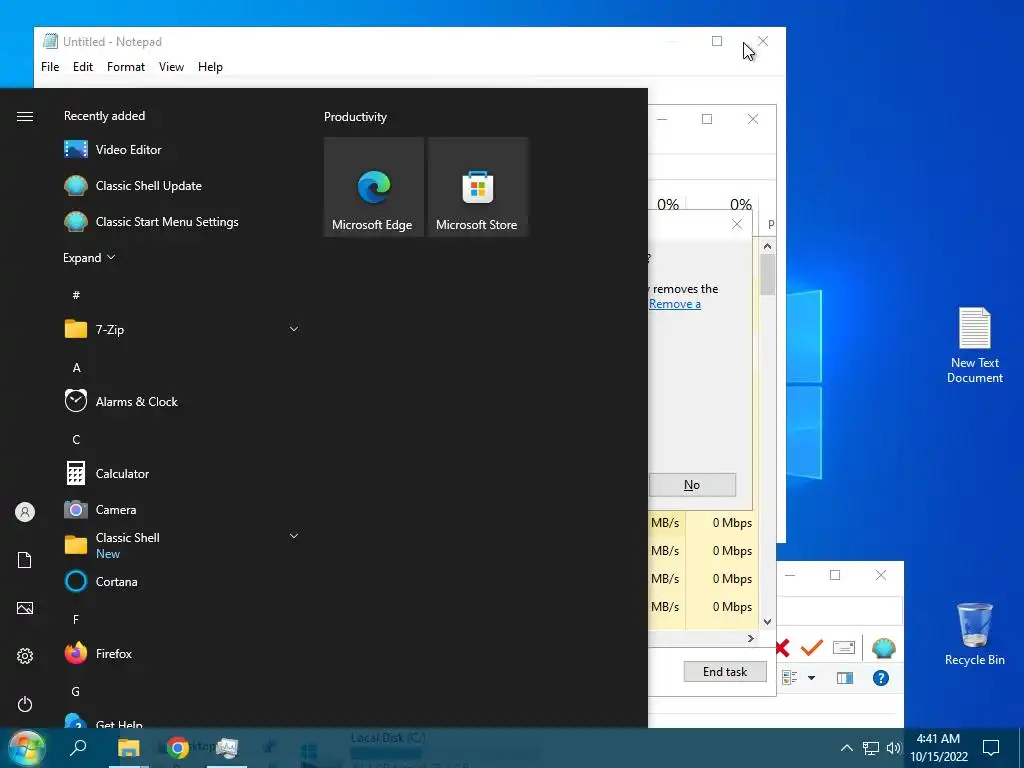Open Alarms & Clock app
Screen dimensions: 1024x768
[x=121, y=402]
